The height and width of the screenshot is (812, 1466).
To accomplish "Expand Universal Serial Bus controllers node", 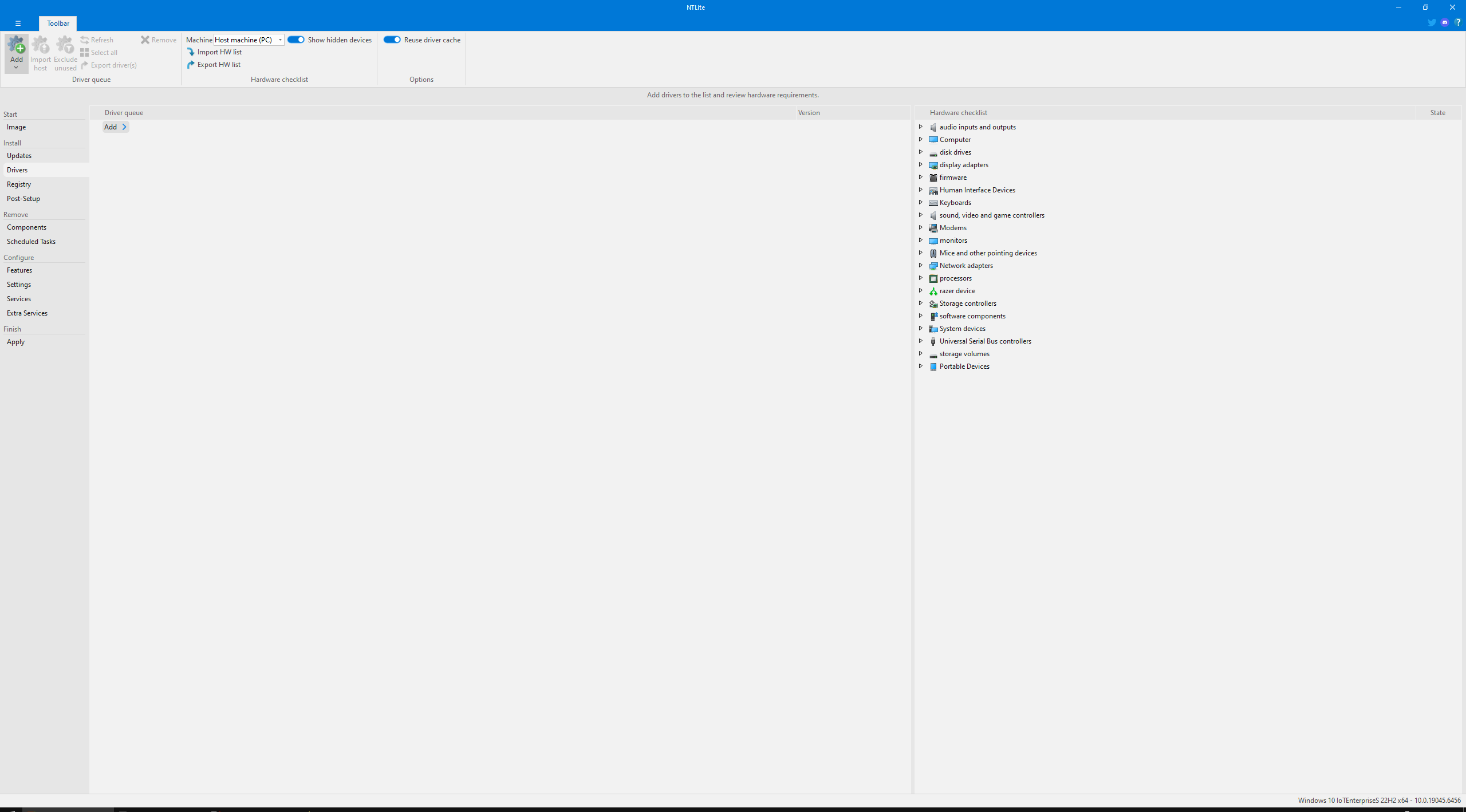I will (x=920, y=341).
